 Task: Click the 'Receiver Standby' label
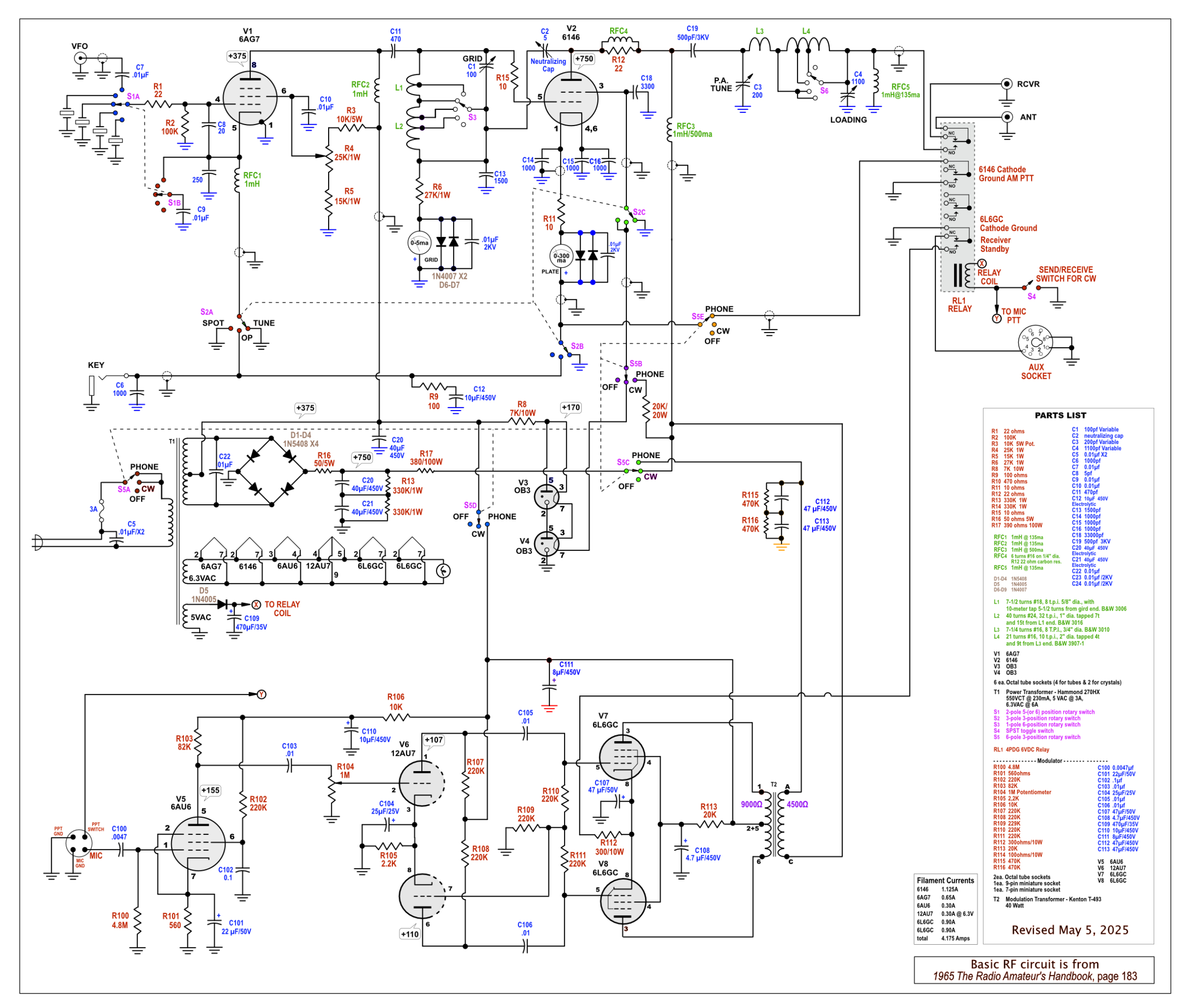pyautogui.click(x=995, y=245)
